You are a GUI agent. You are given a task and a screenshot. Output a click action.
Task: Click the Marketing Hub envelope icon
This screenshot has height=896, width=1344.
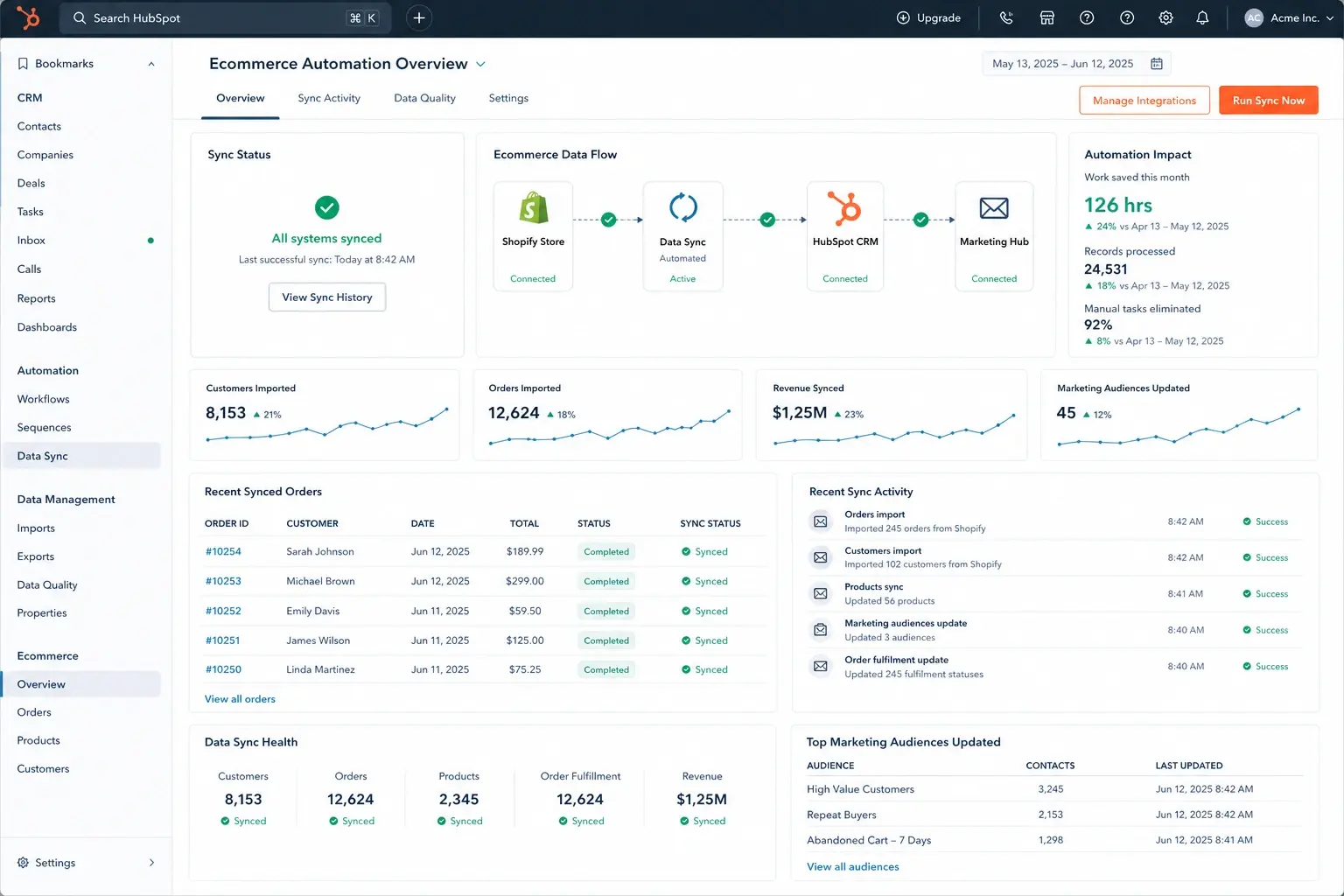point(994,208)
